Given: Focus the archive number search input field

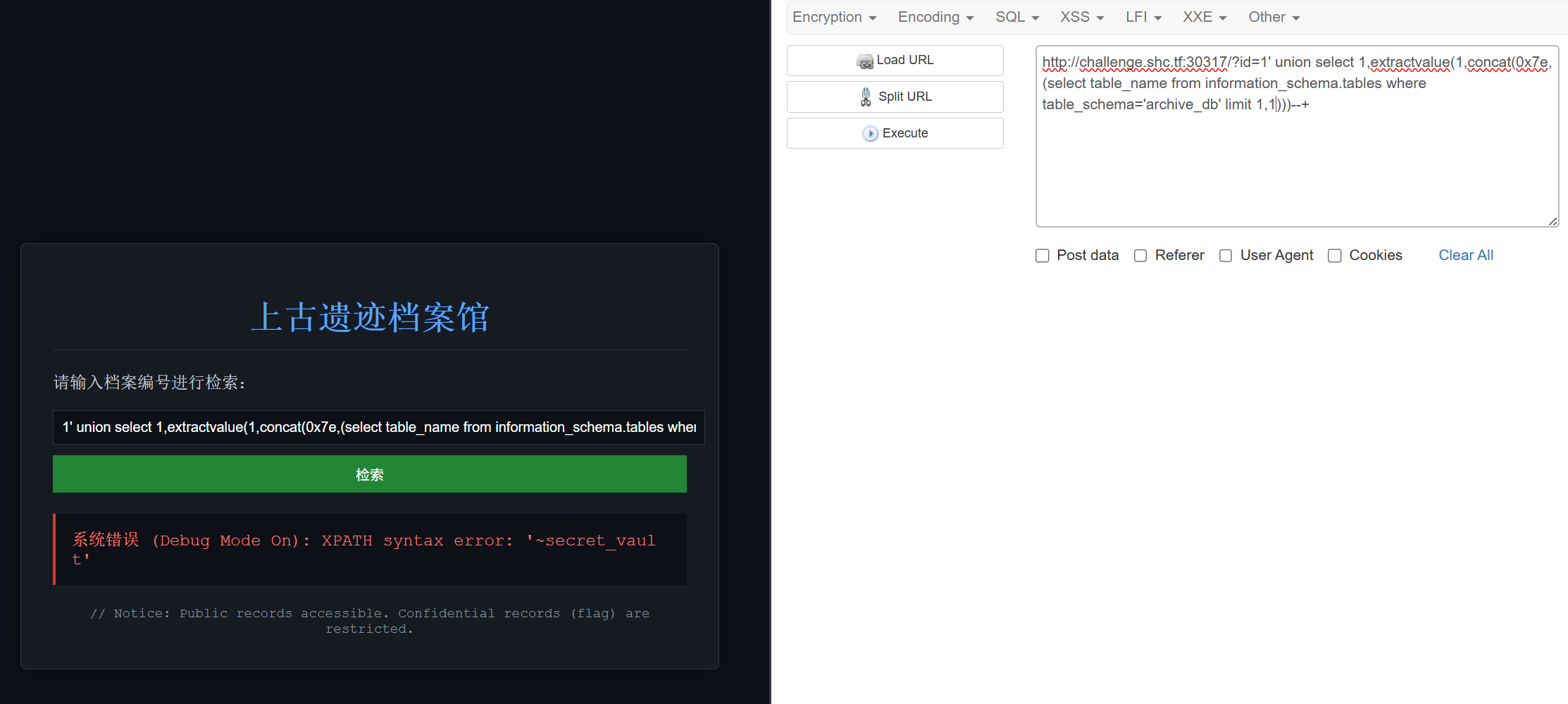Looking at the screenshot, I should click(x=379, y=428).
